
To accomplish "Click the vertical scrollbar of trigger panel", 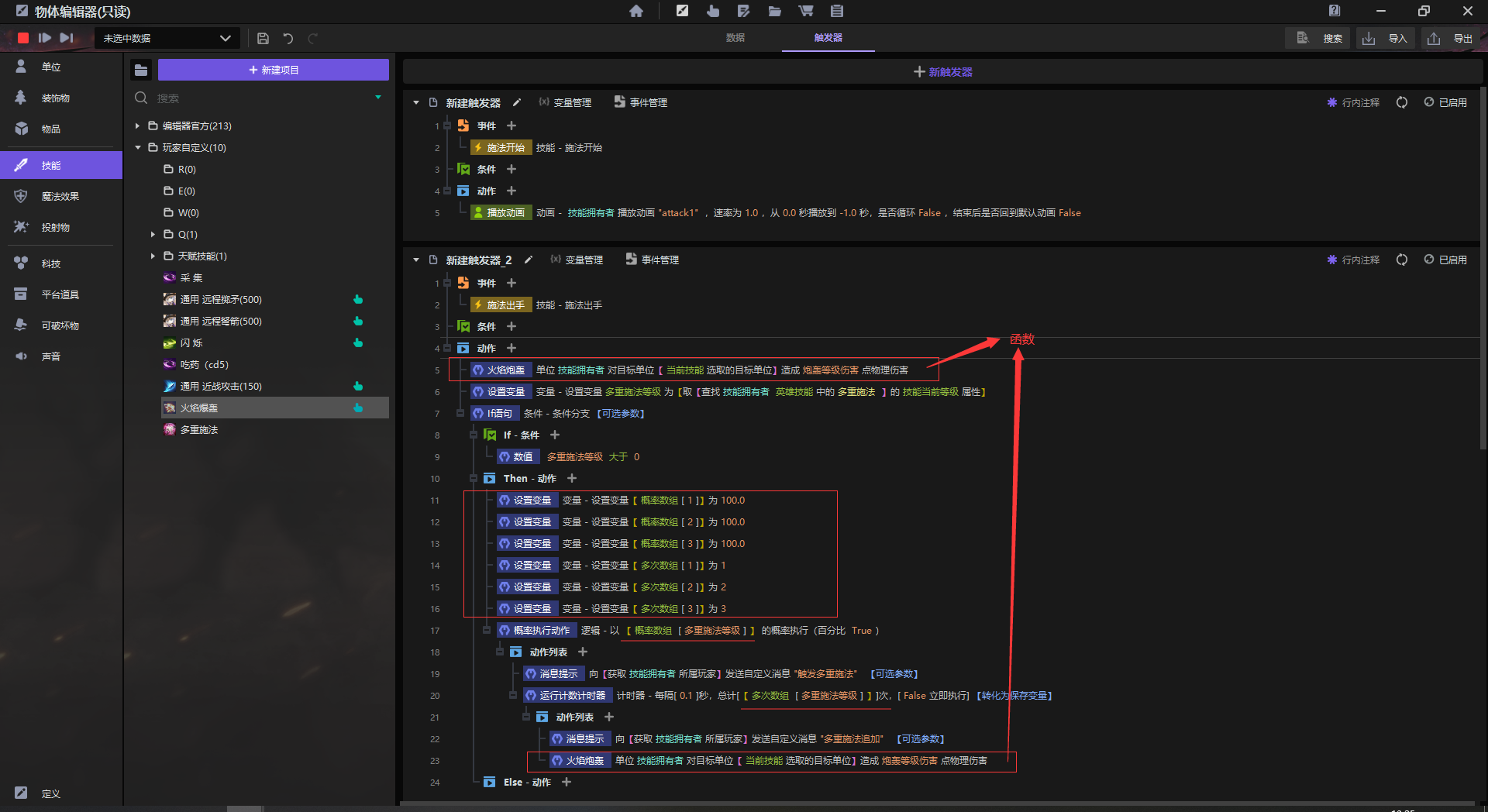I will (1483, 267).
